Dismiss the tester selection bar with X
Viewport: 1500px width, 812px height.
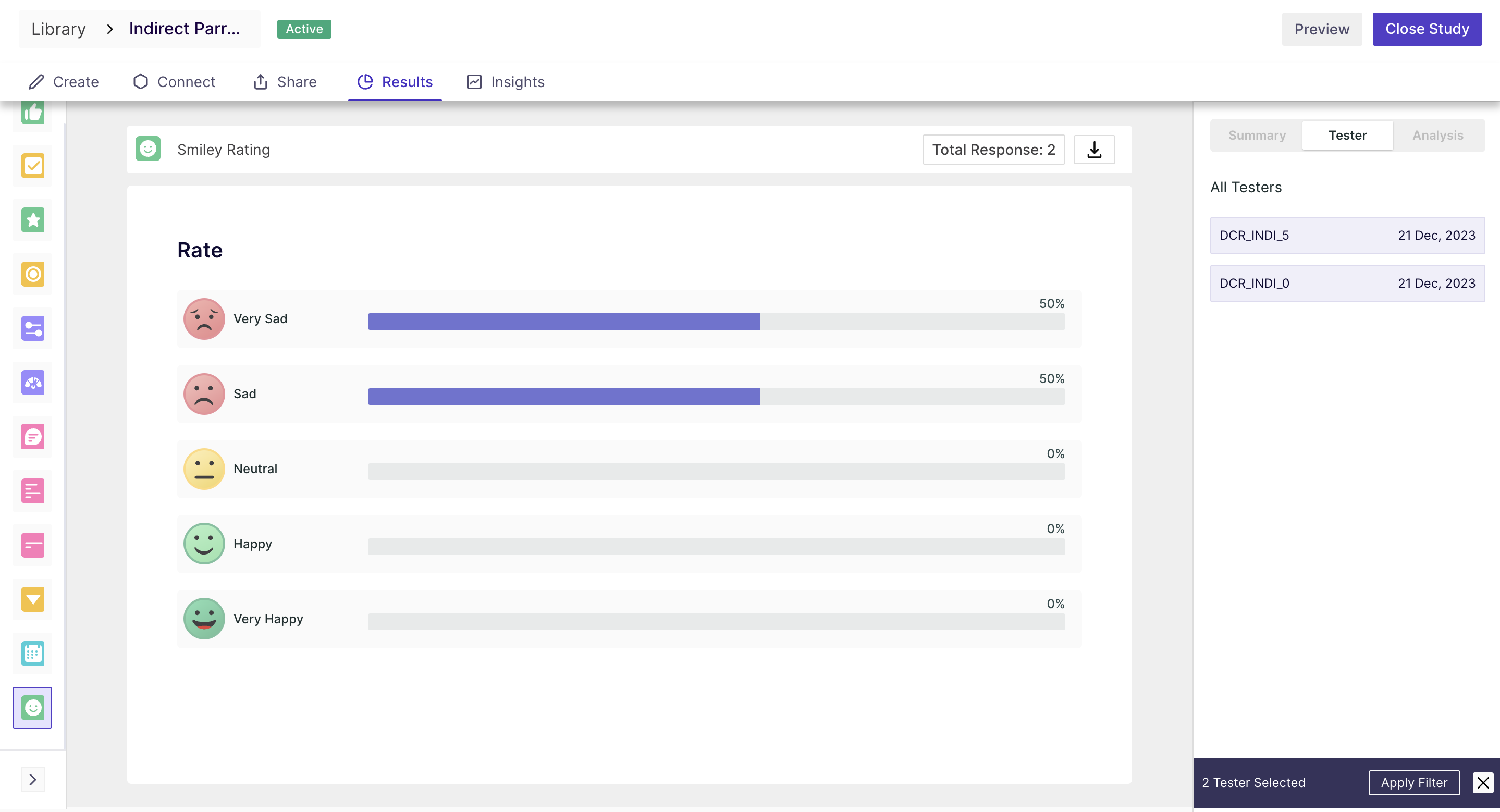(x=1483, y=782)
